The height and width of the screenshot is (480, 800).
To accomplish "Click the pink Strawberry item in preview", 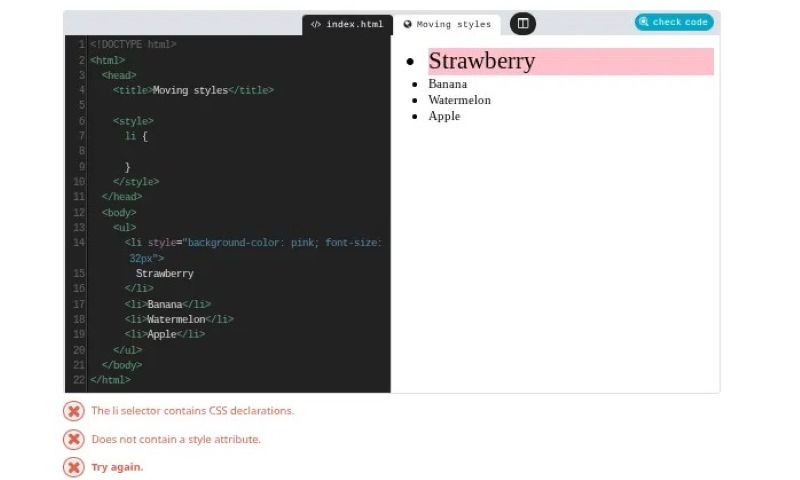I will coord(570,61).
